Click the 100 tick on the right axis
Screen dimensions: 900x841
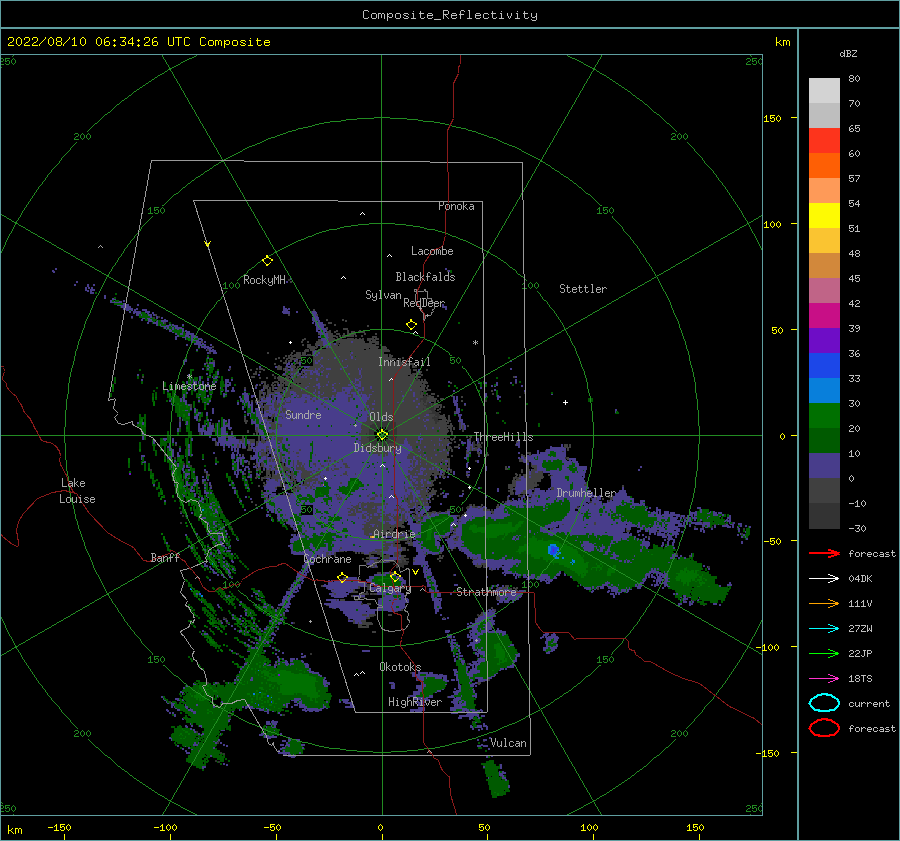coord(772,224)
